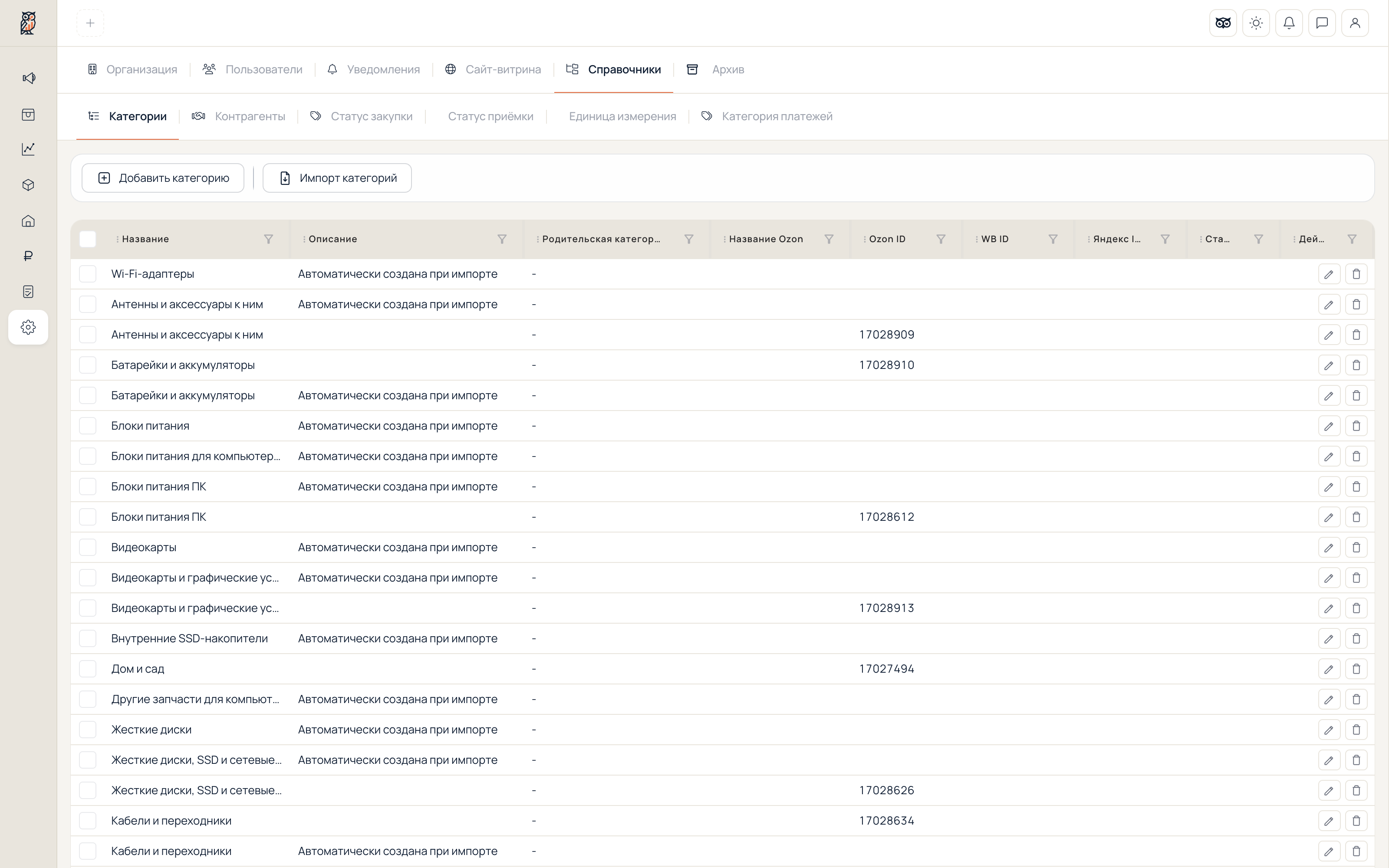
Task: Toggle the light theme sun icon
Action: 1256,23
